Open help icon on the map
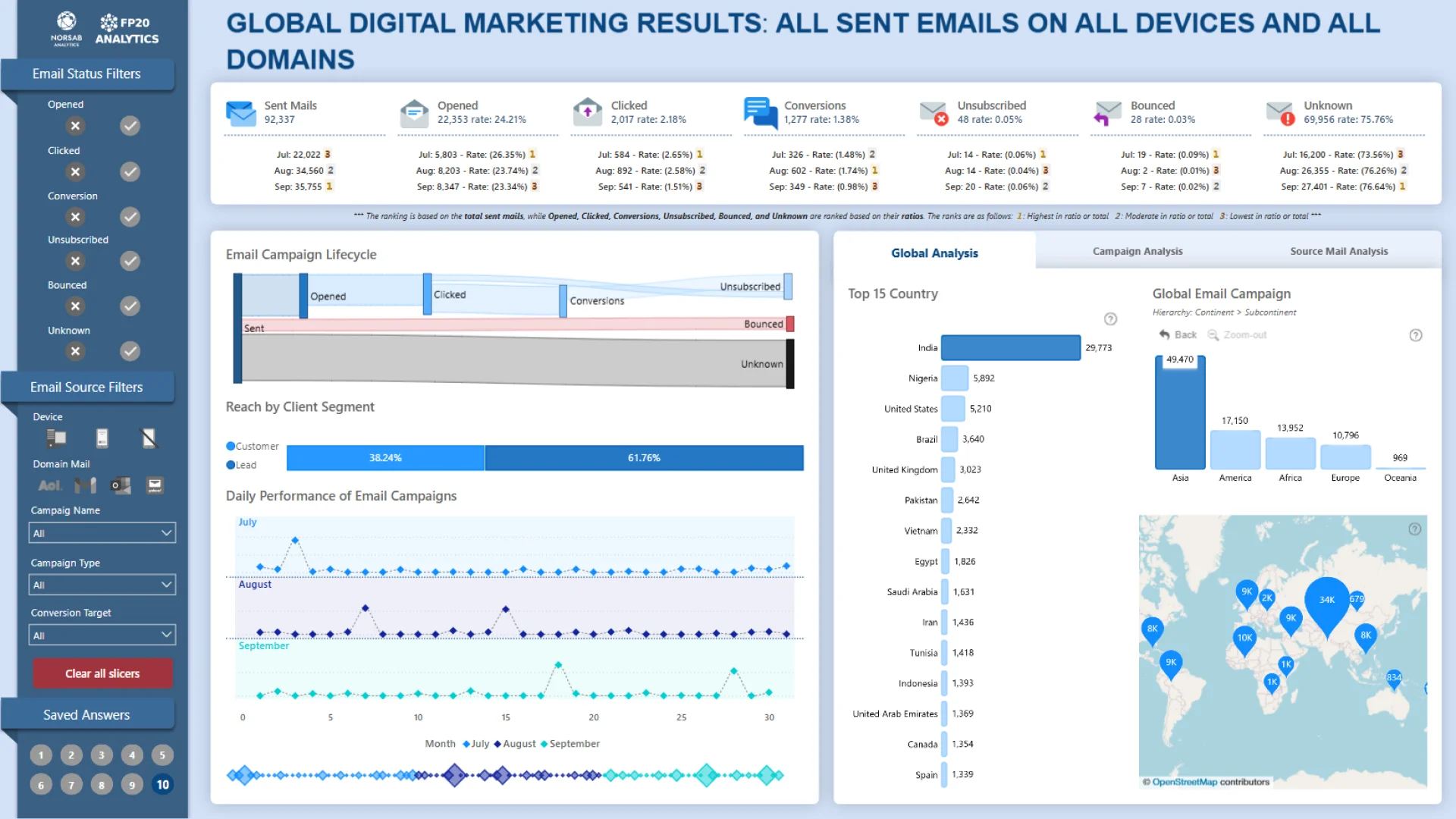1456x819 pixels. 1414,529
